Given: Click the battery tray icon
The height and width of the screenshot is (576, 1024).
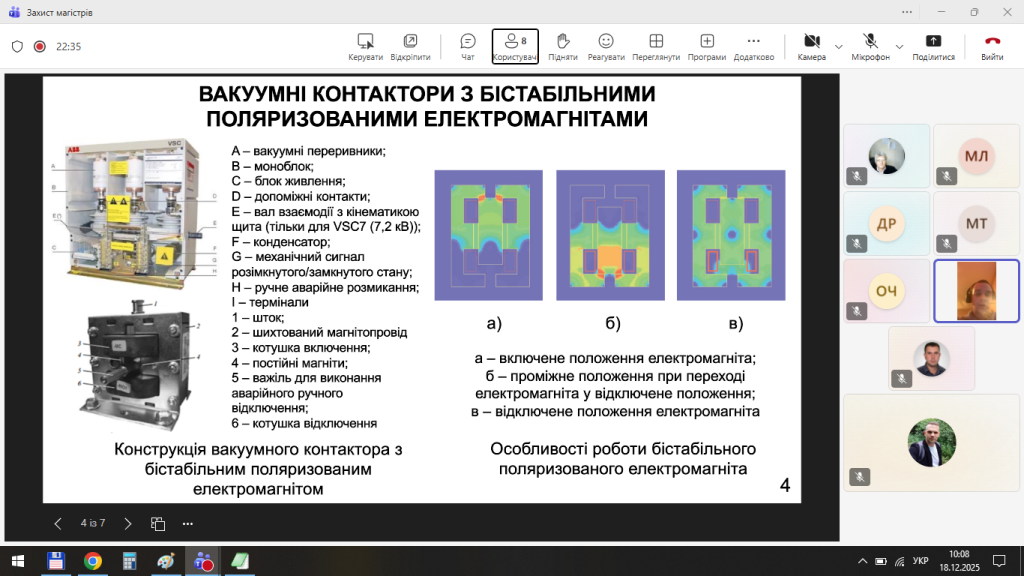Looking at the screenshot, I should pyautogui.click(x=881, y=561).
